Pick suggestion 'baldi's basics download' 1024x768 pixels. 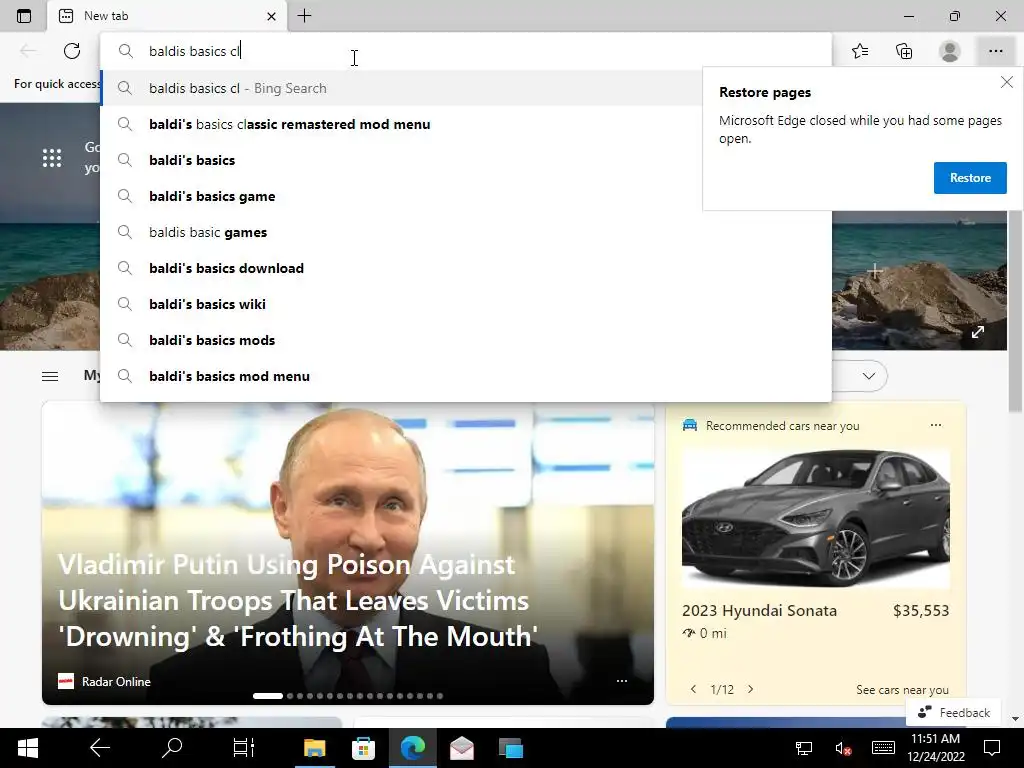click(x=466, y=268)
